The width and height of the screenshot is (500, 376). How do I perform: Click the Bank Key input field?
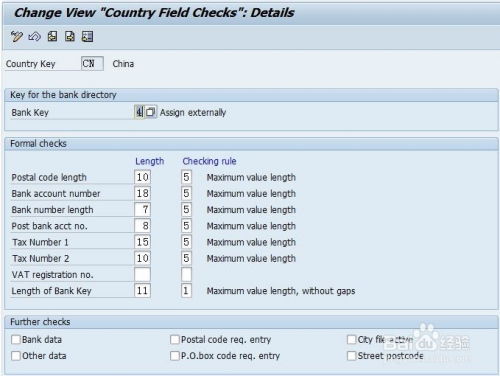coord(139,112)
